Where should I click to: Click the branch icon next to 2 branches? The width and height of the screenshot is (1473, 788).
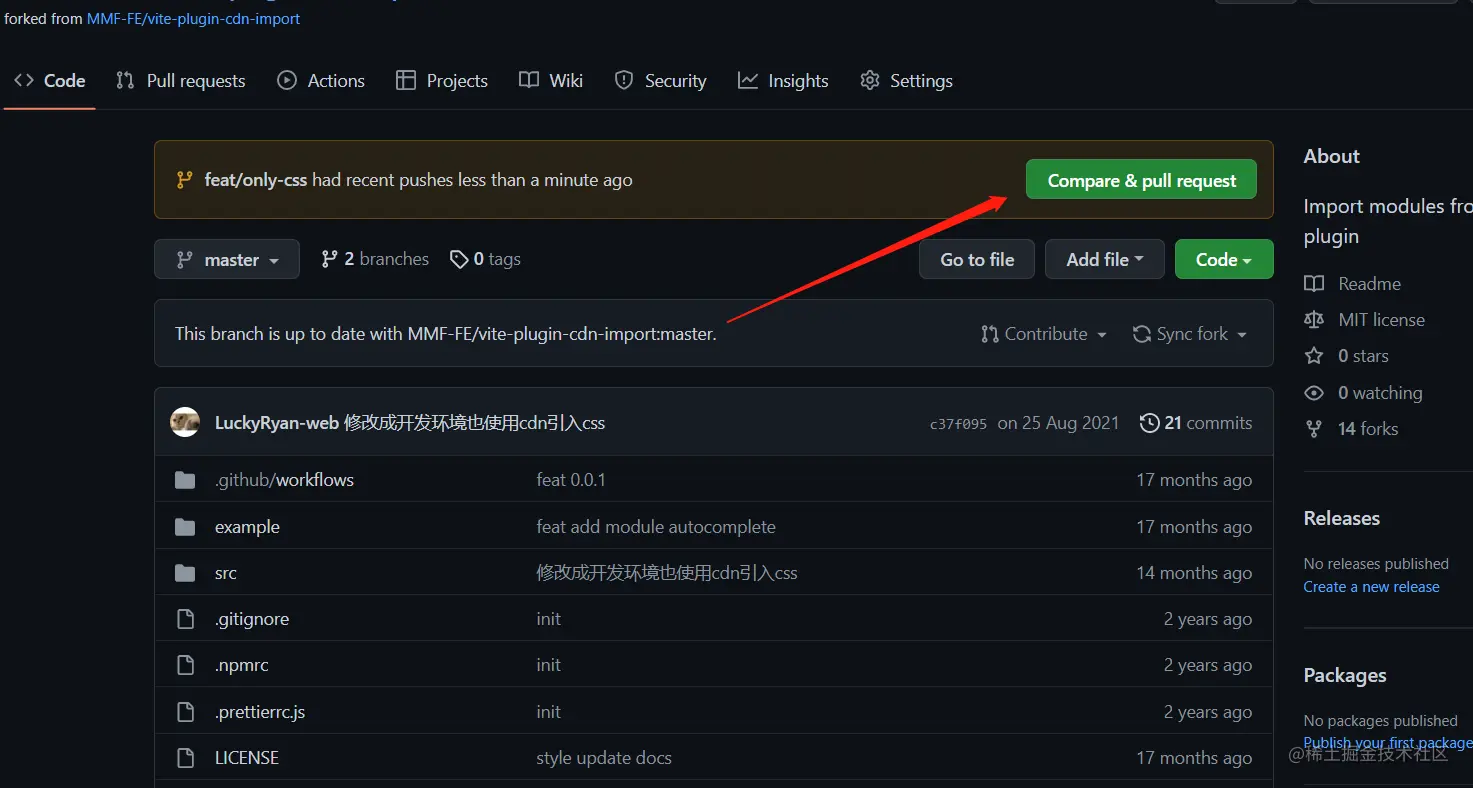(x=329, y=259)
